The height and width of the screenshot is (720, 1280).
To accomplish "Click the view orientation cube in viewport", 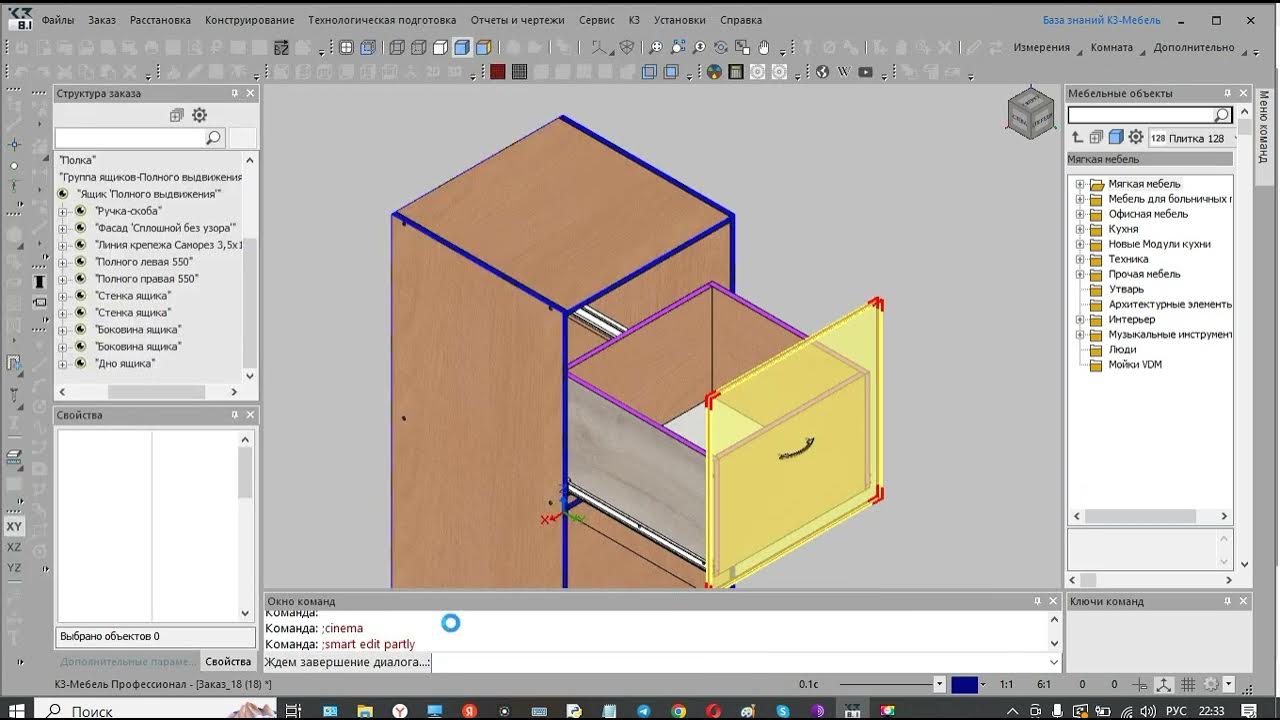I will pyautogui.click(x=1030, y=112).
